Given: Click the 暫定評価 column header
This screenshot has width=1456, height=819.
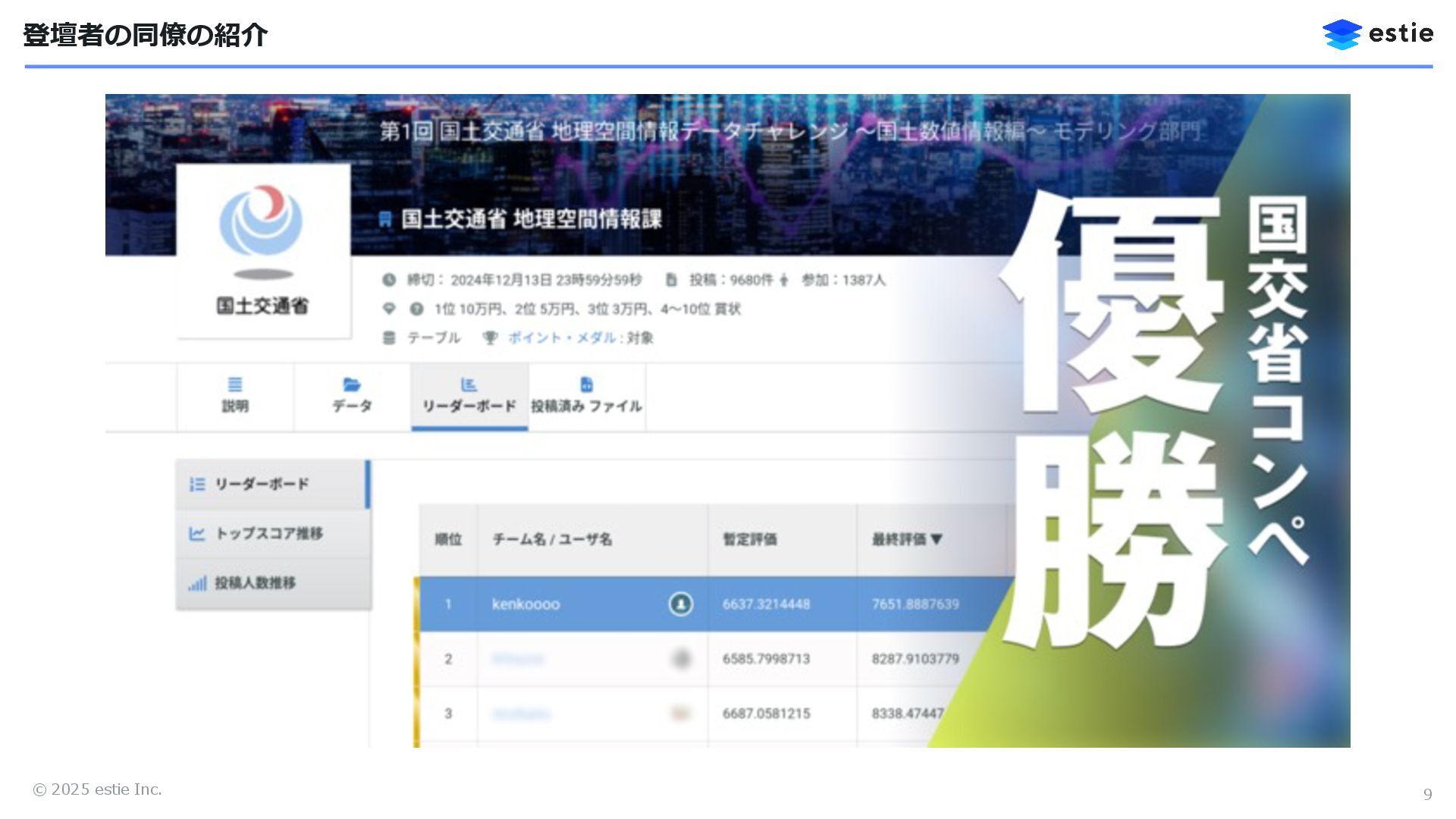Looking at the screenshot, I should tap(749, 539).
